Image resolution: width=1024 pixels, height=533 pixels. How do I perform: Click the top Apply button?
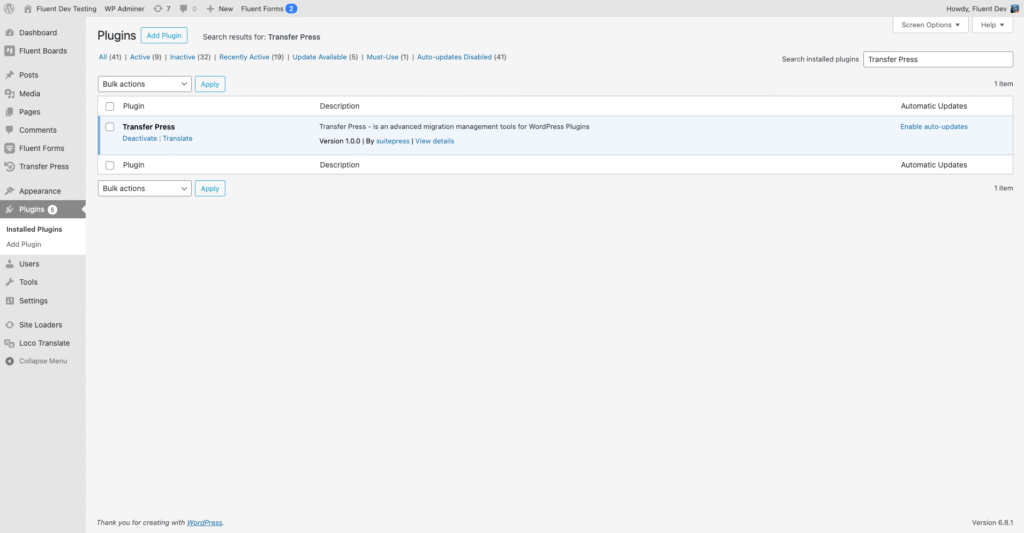tap(210, 84)
